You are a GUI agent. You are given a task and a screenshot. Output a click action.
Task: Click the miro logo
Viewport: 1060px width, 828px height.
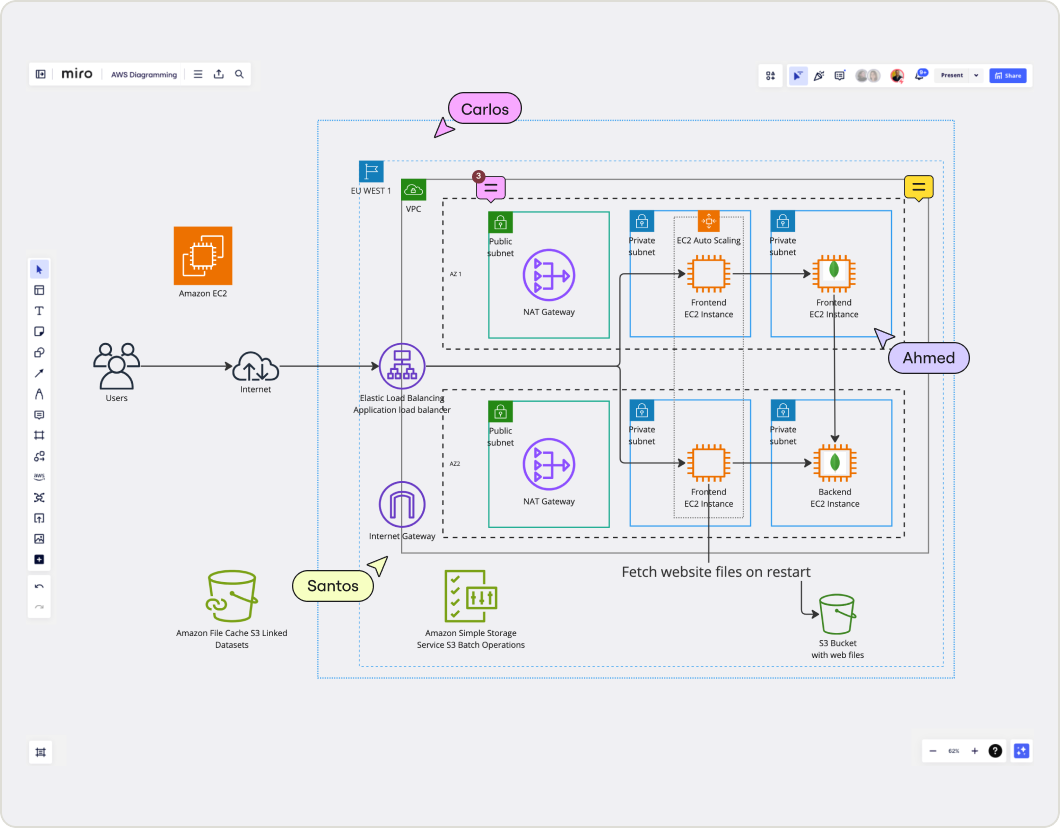click(76, 74)
